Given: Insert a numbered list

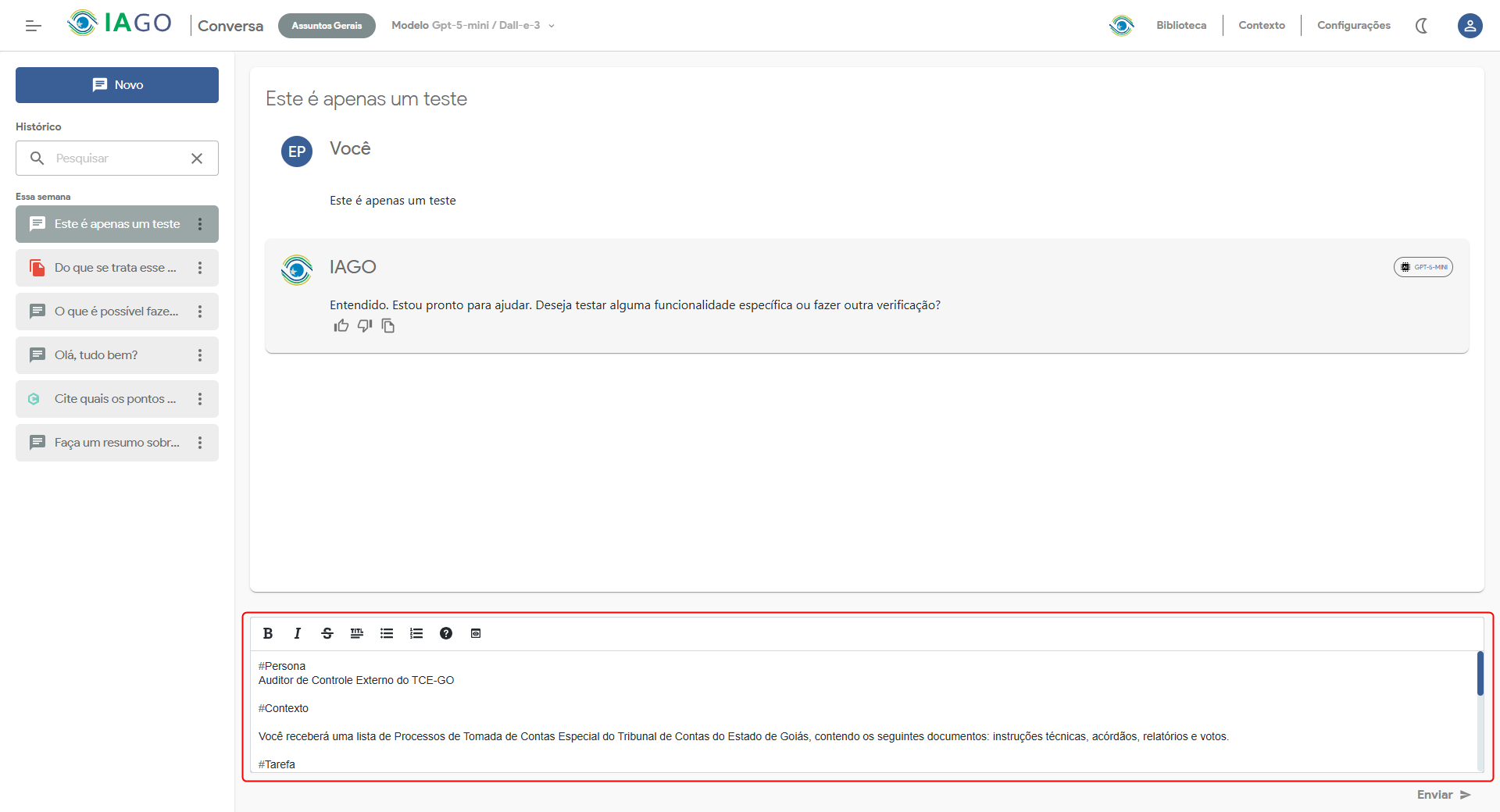Looking at the screenshot, I should [416, 633].
